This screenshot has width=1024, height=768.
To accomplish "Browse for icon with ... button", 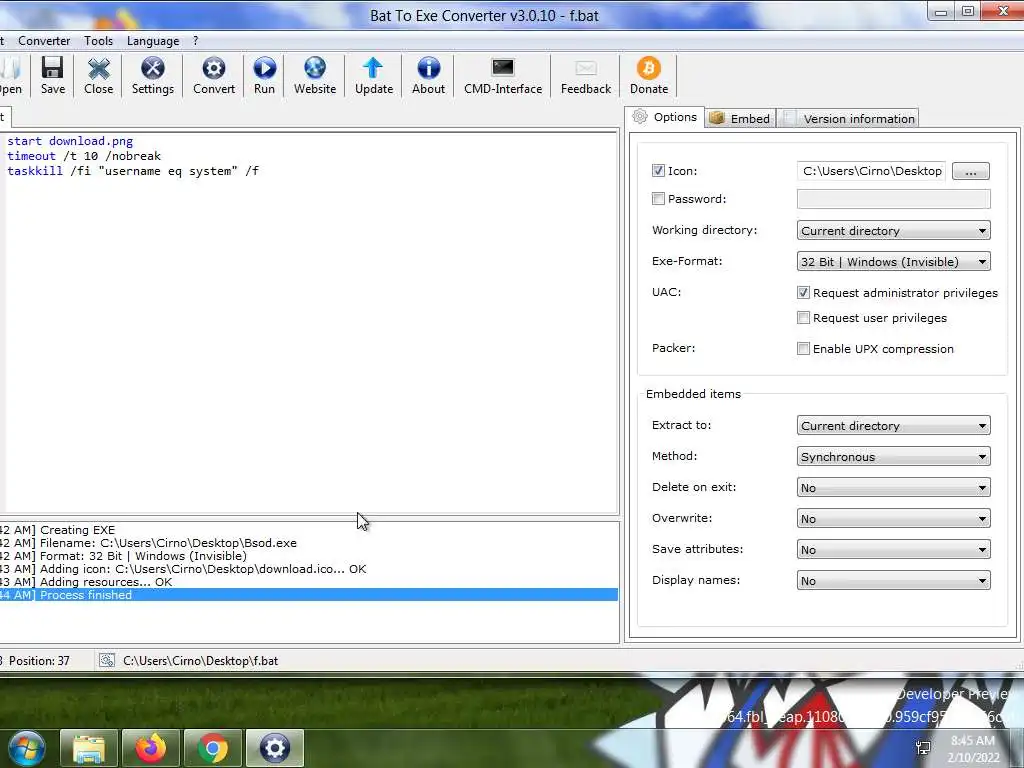I will pyautogui.click(x=970, y=171).
